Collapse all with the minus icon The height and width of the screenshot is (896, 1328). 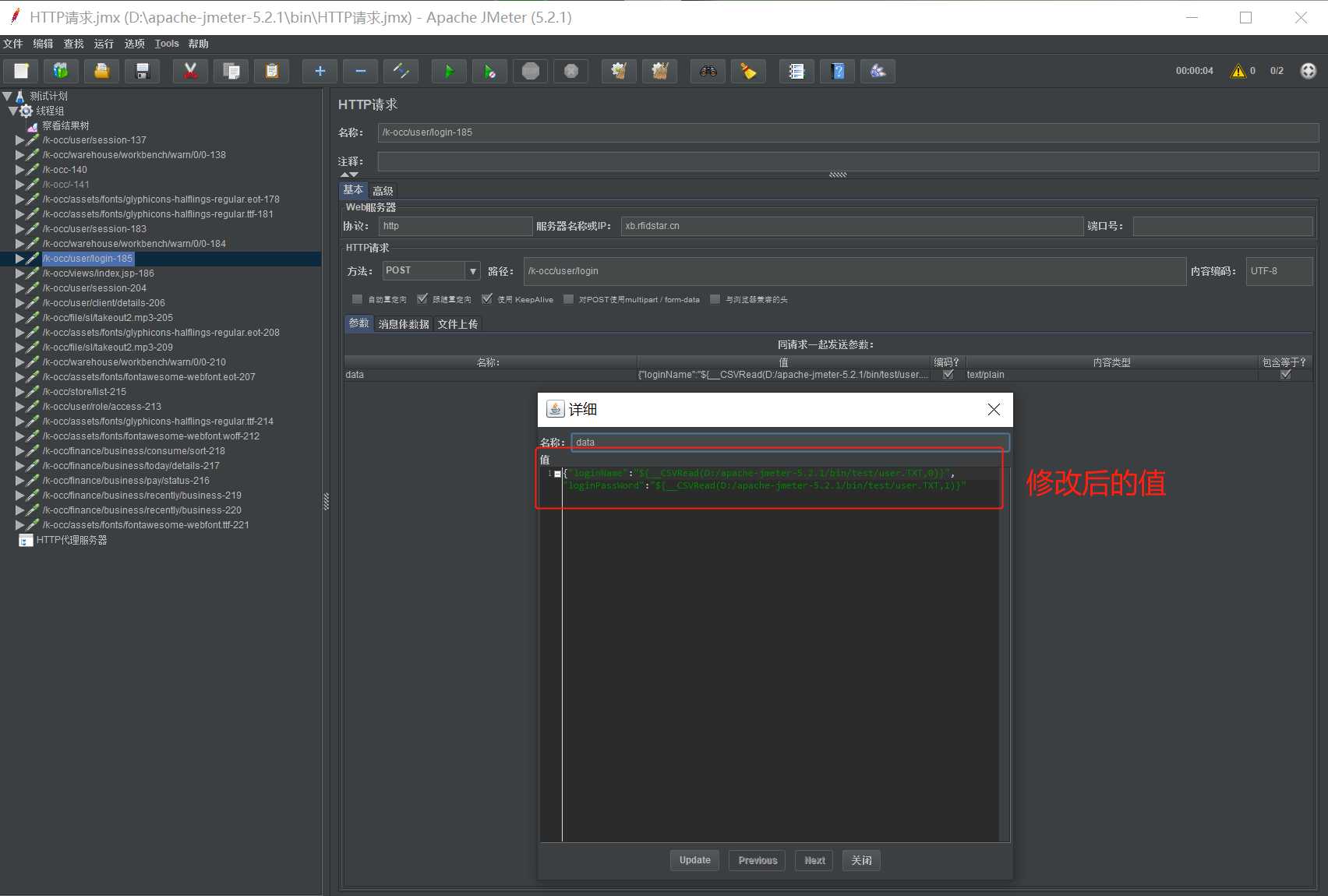tap(360, 71)
